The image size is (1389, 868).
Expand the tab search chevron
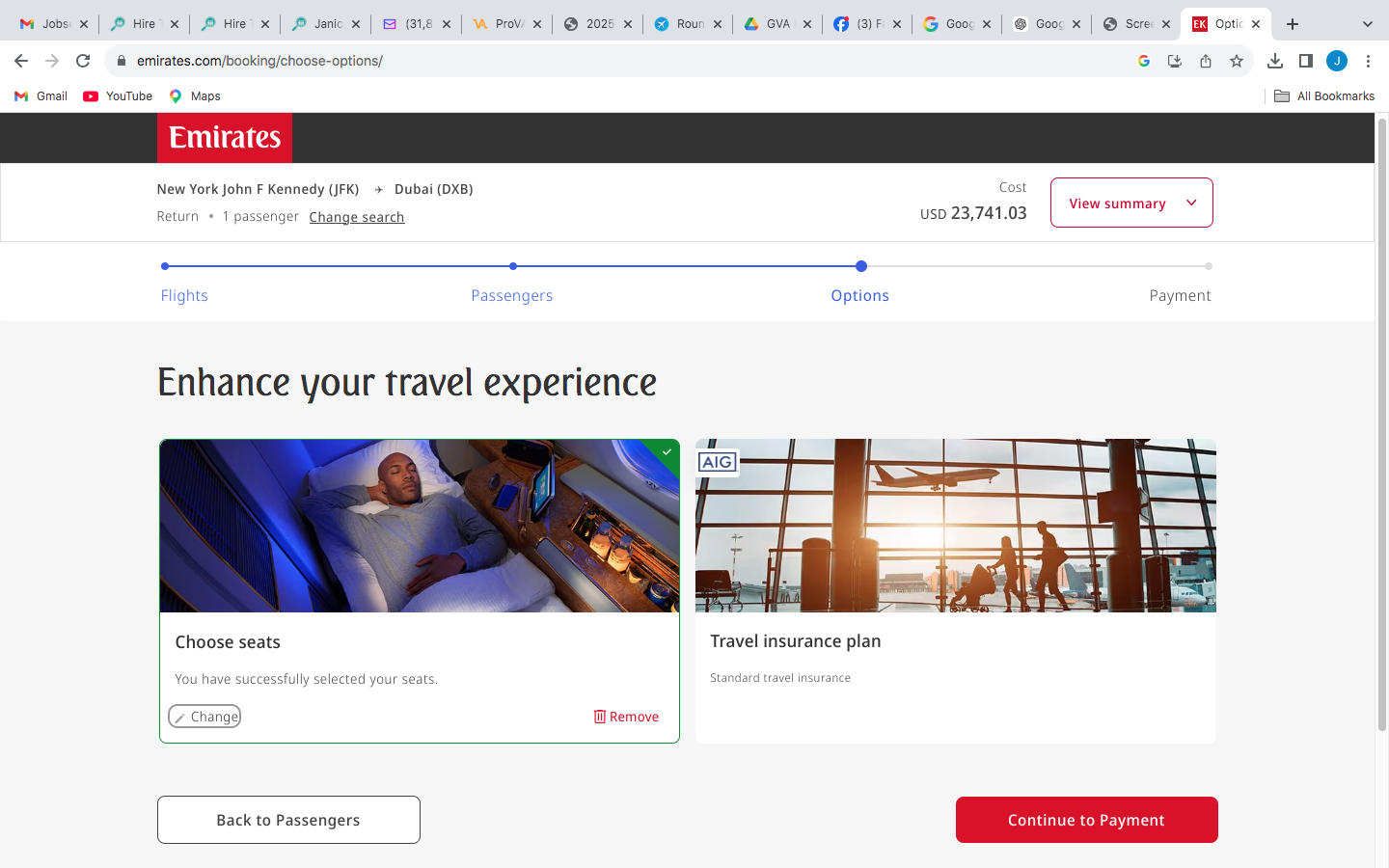pyautogui.click(x=1367, y=24)
